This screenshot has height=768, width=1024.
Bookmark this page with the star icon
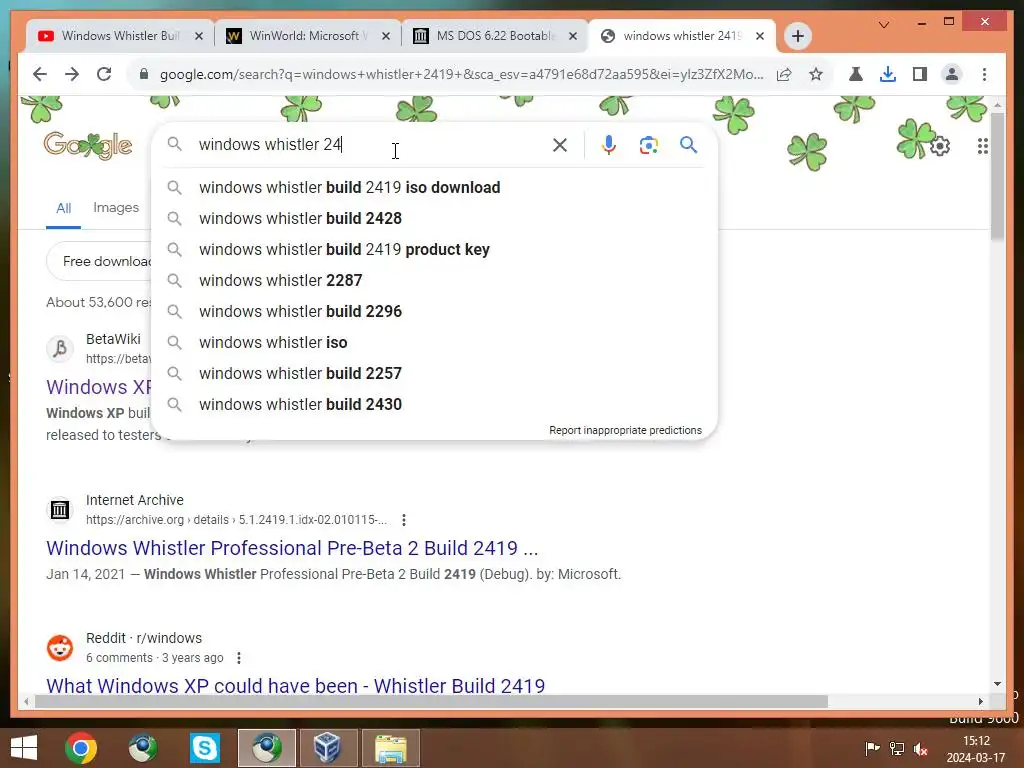click(x=816, y=74)
